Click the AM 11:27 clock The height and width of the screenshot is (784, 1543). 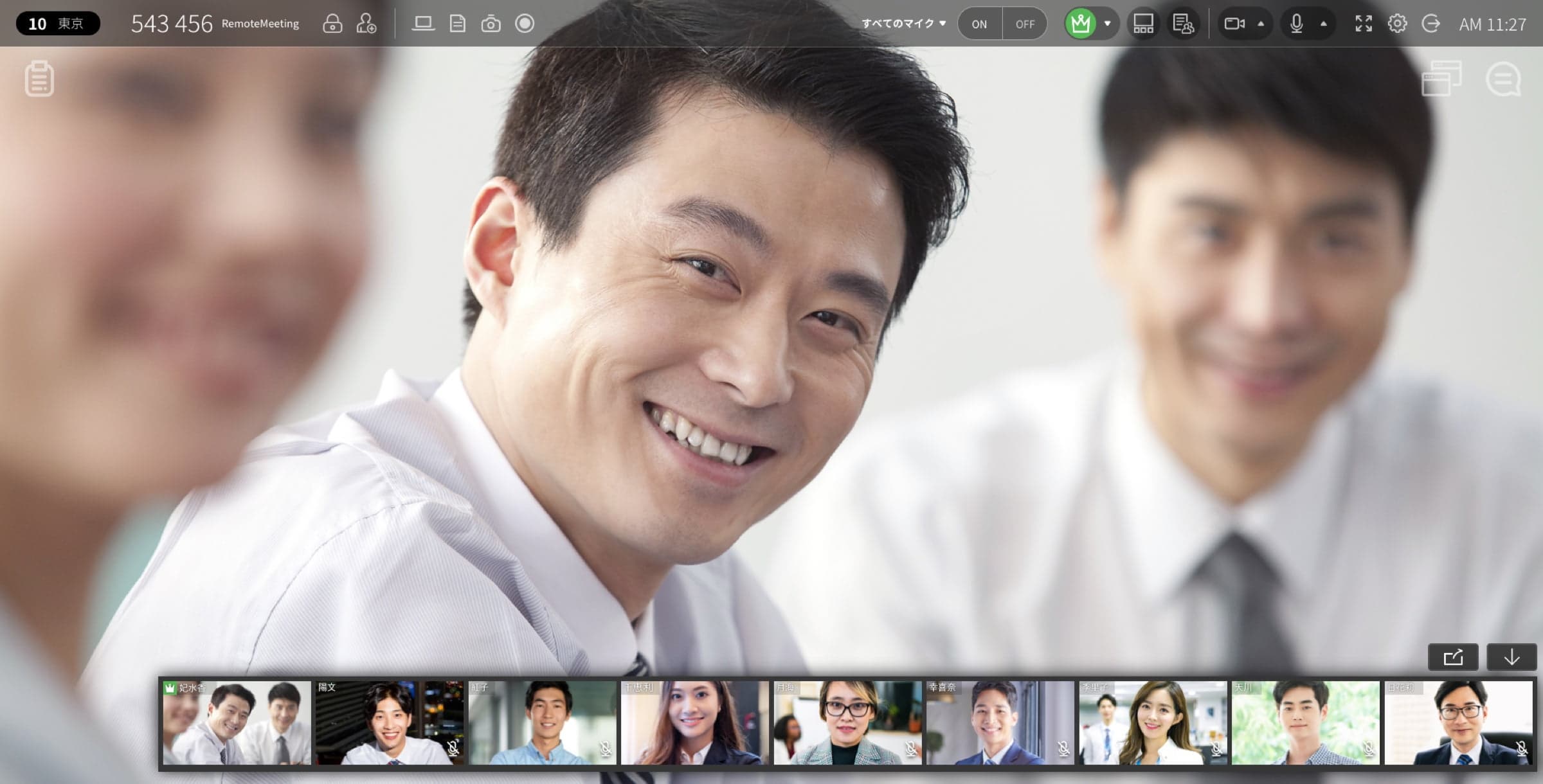pos(1492,24)
